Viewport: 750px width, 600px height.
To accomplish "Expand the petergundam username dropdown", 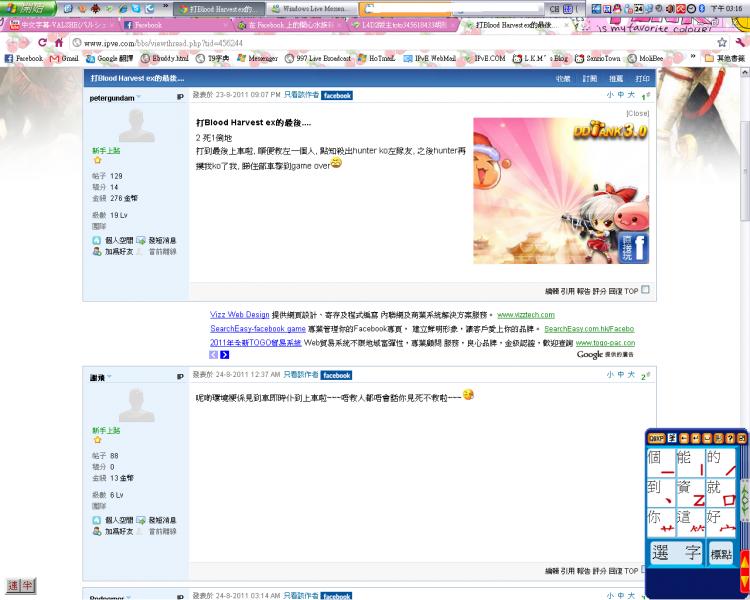I will click(x=139, y=98).
